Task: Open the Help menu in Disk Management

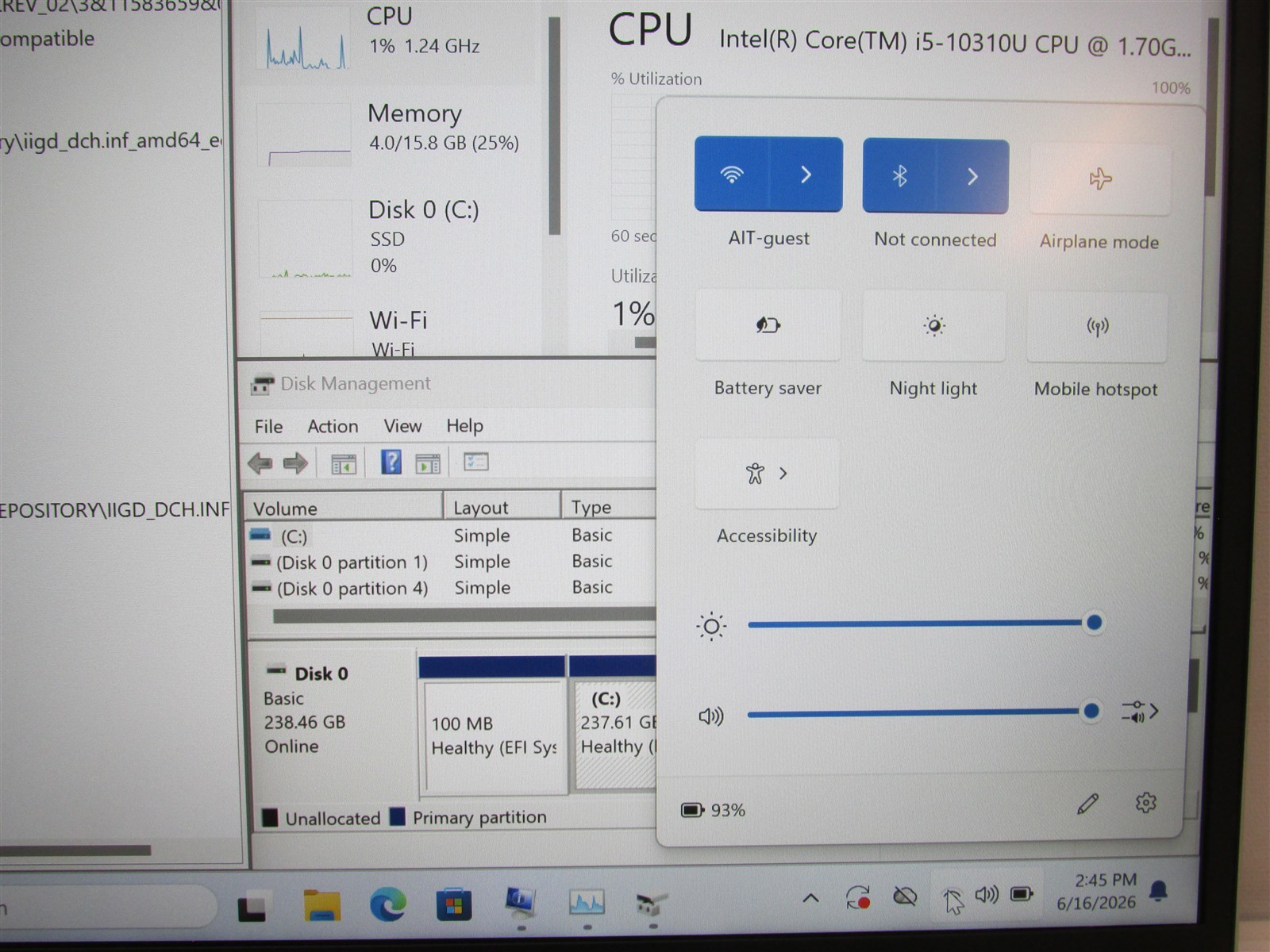Action: point(464,426)
